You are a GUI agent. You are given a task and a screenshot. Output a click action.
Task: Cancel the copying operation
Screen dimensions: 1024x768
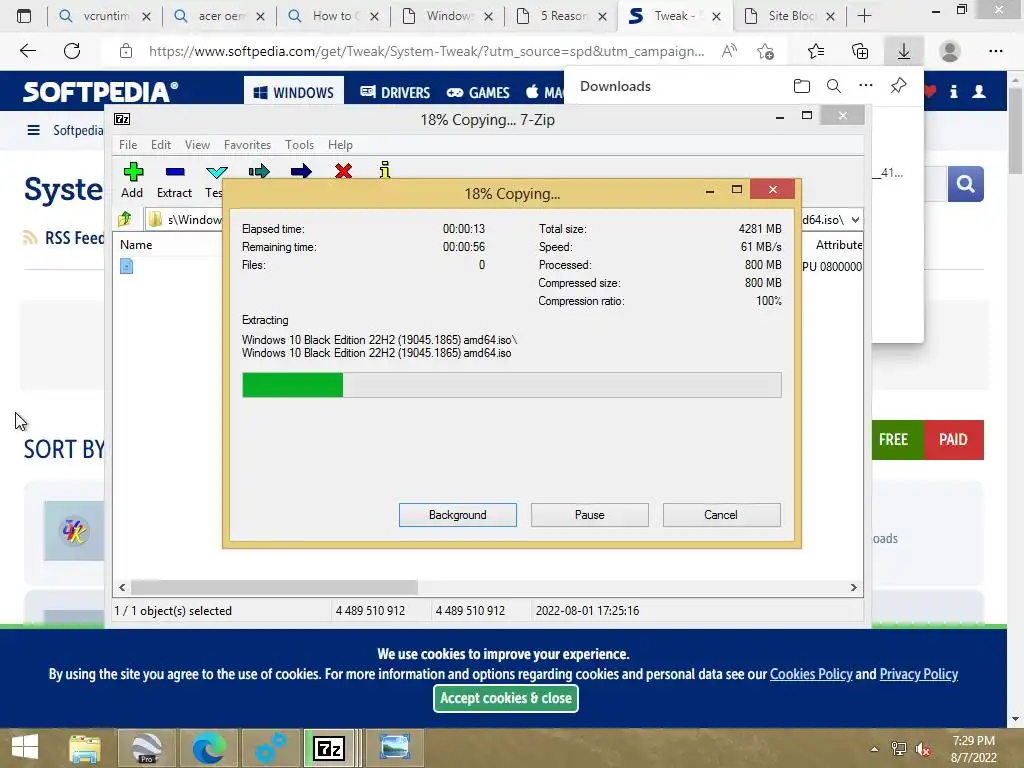point(721,515)
